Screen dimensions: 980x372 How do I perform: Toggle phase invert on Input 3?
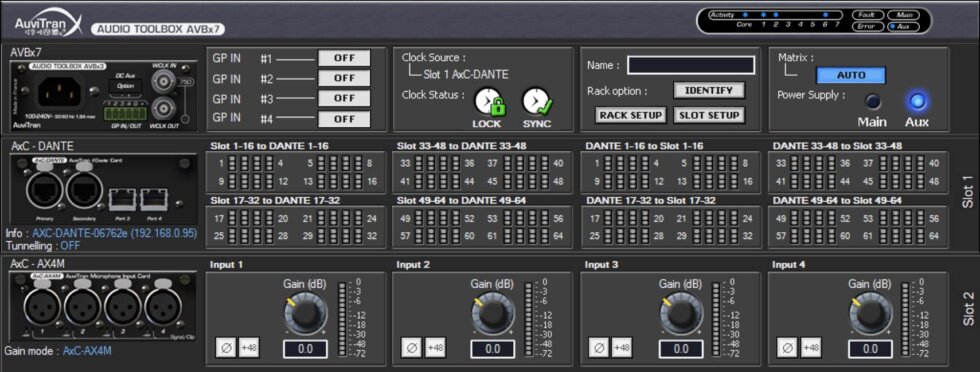pyautogui.click(x=599, y=348)
